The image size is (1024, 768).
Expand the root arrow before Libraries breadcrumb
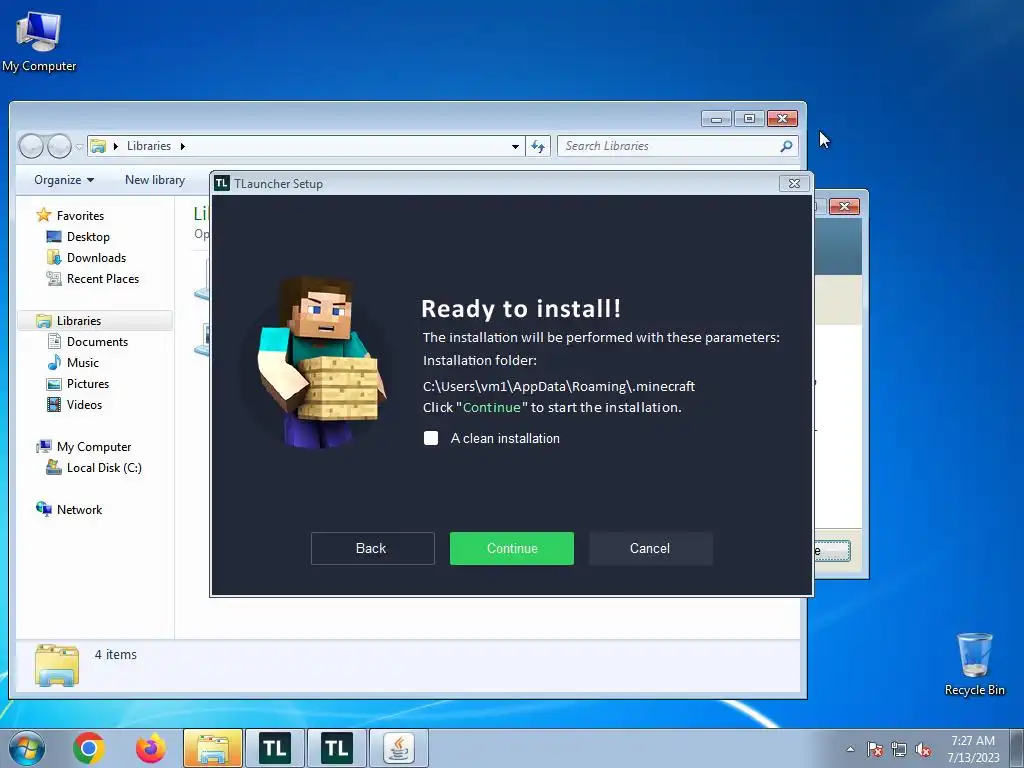click(116, 146)
